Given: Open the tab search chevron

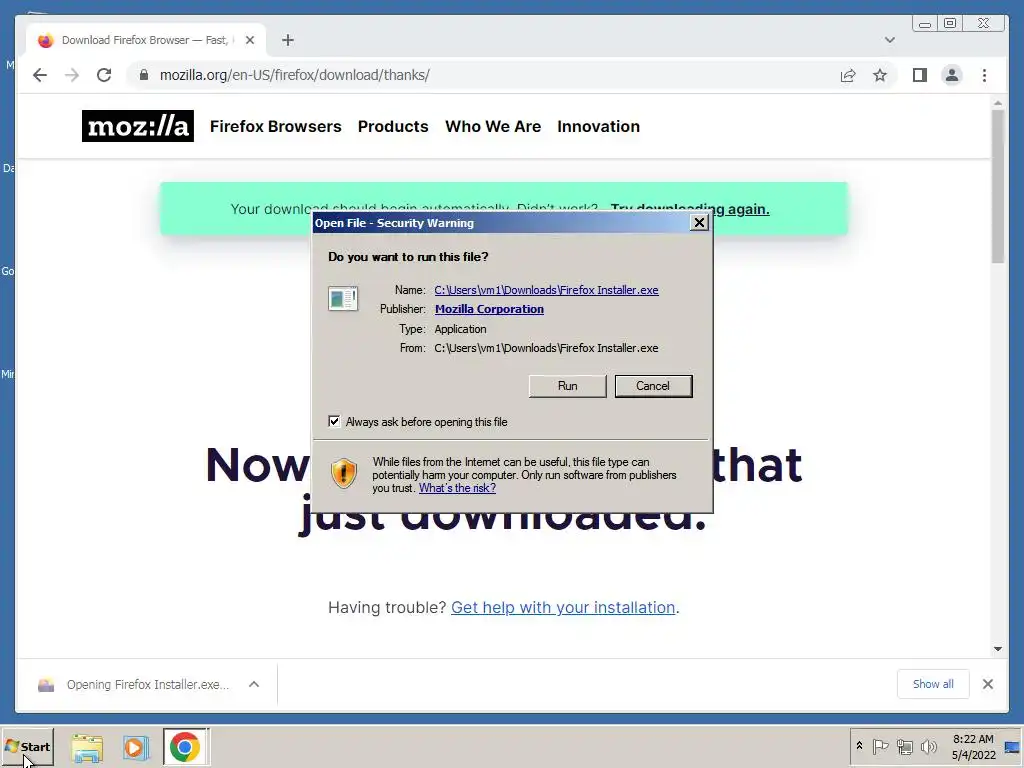Looking at the screenshot, I should (889, 40).
